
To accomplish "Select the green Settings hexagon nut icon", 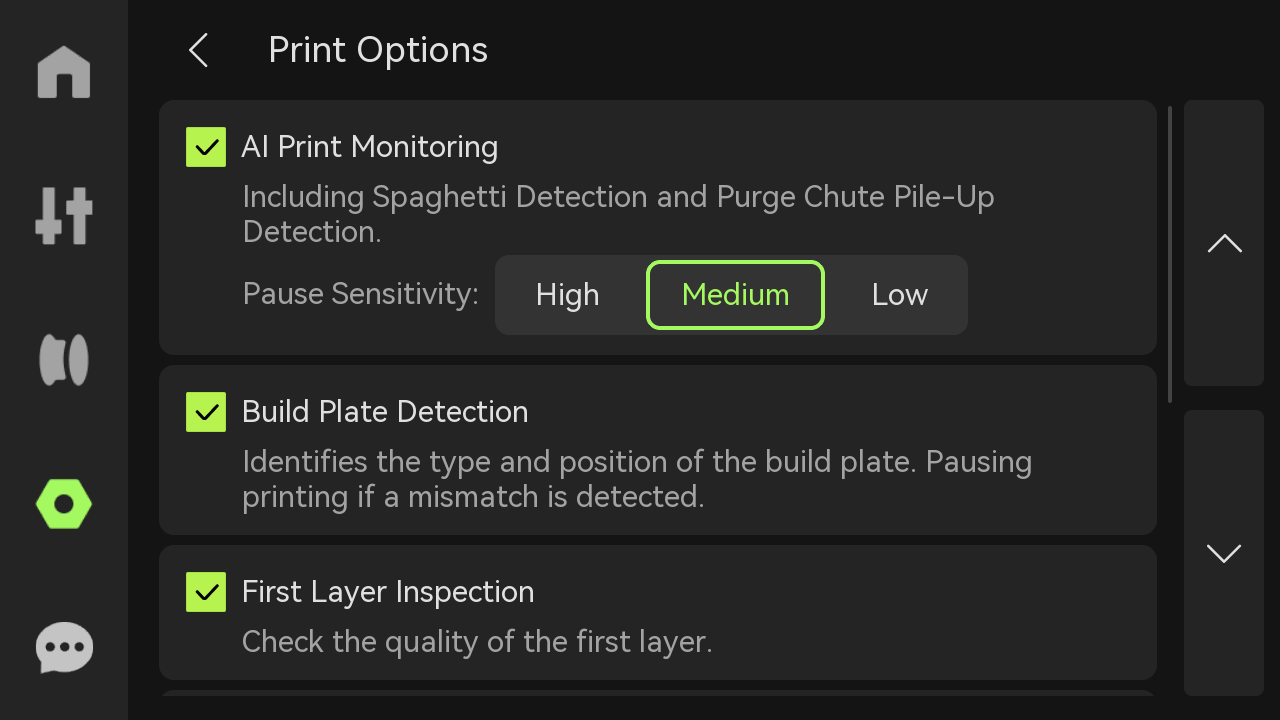I will coord(64,504).
